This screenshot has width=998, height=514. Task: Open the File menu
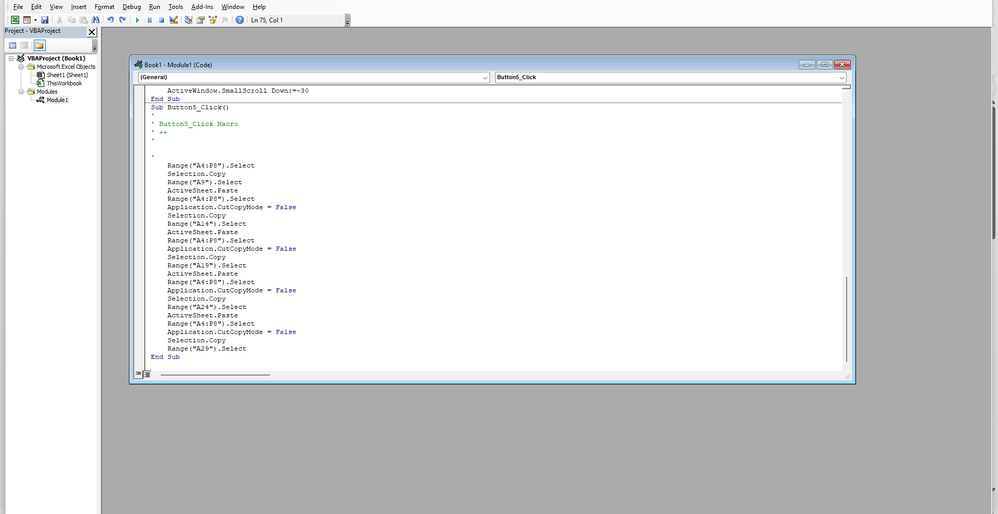tap(18, 7)
